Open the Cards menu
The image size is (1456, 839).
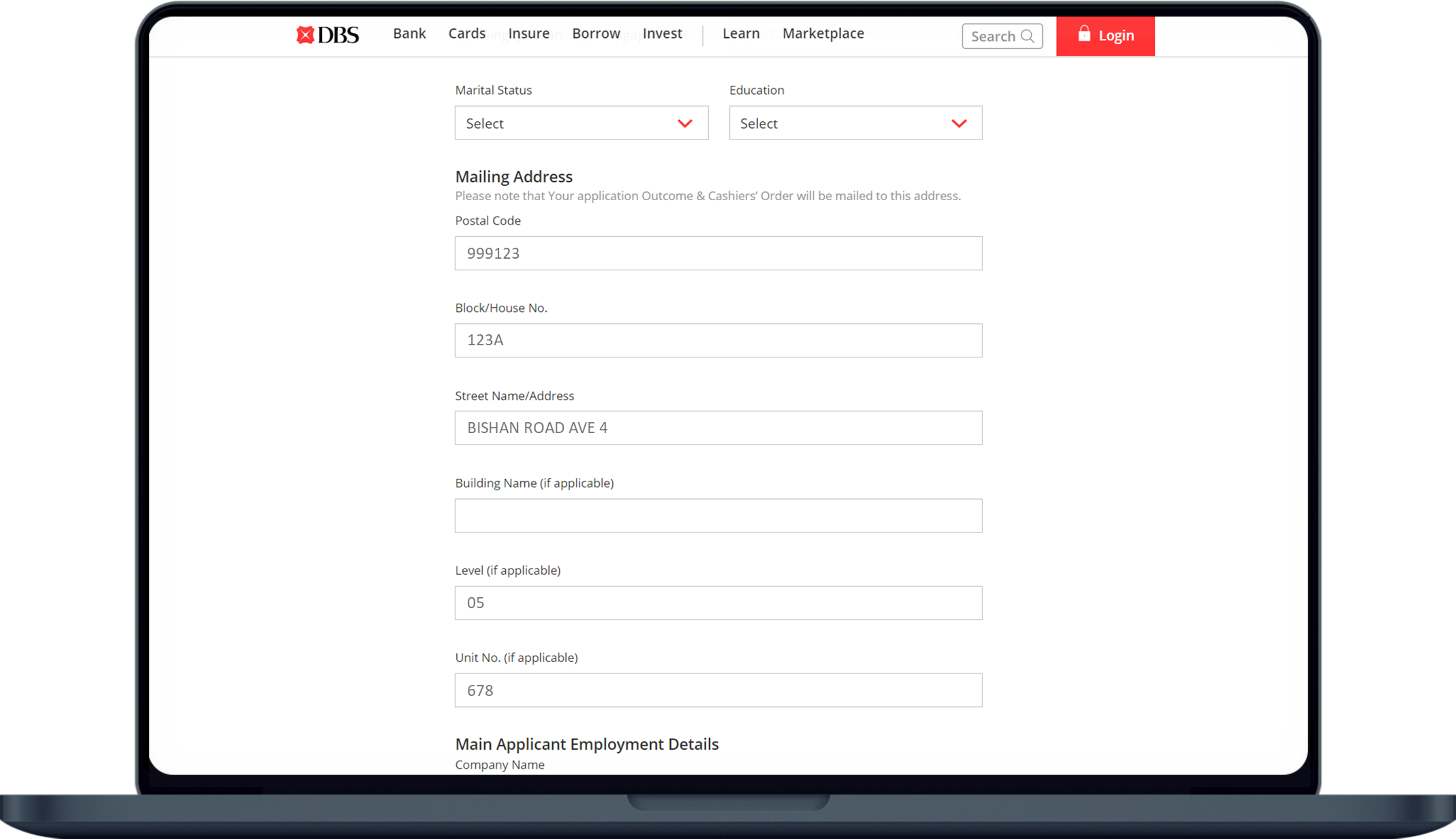[466, 34]
